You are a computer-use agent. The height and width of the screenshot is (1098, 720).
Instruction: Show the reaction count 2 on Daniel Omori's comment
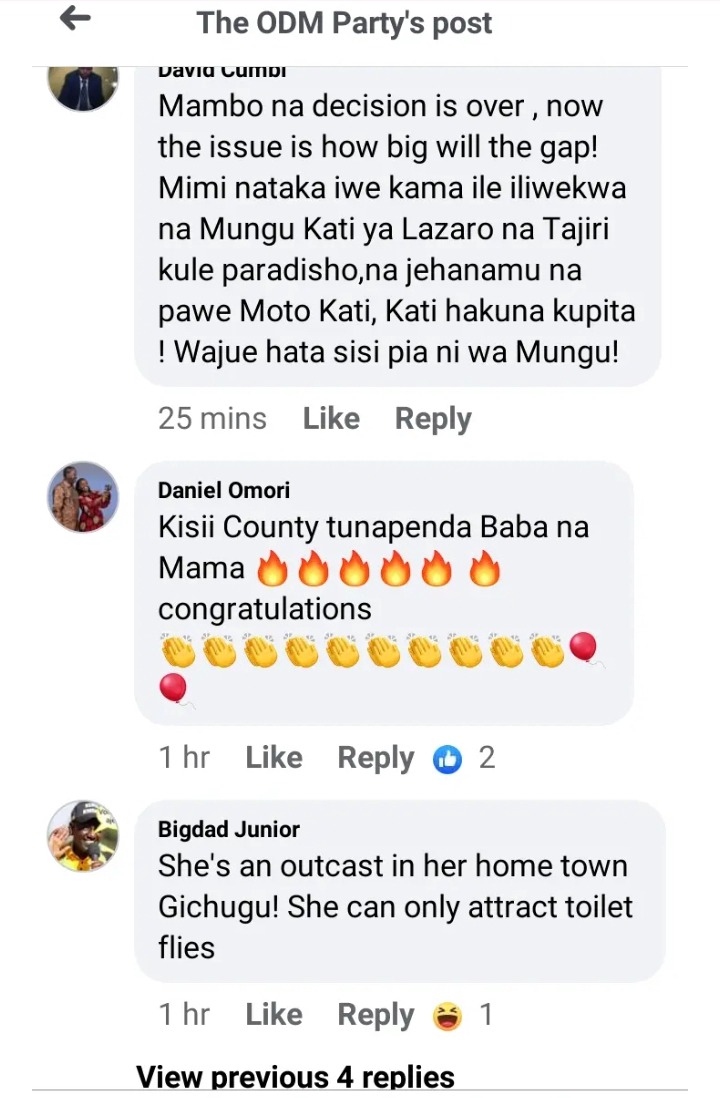(487, 758)
